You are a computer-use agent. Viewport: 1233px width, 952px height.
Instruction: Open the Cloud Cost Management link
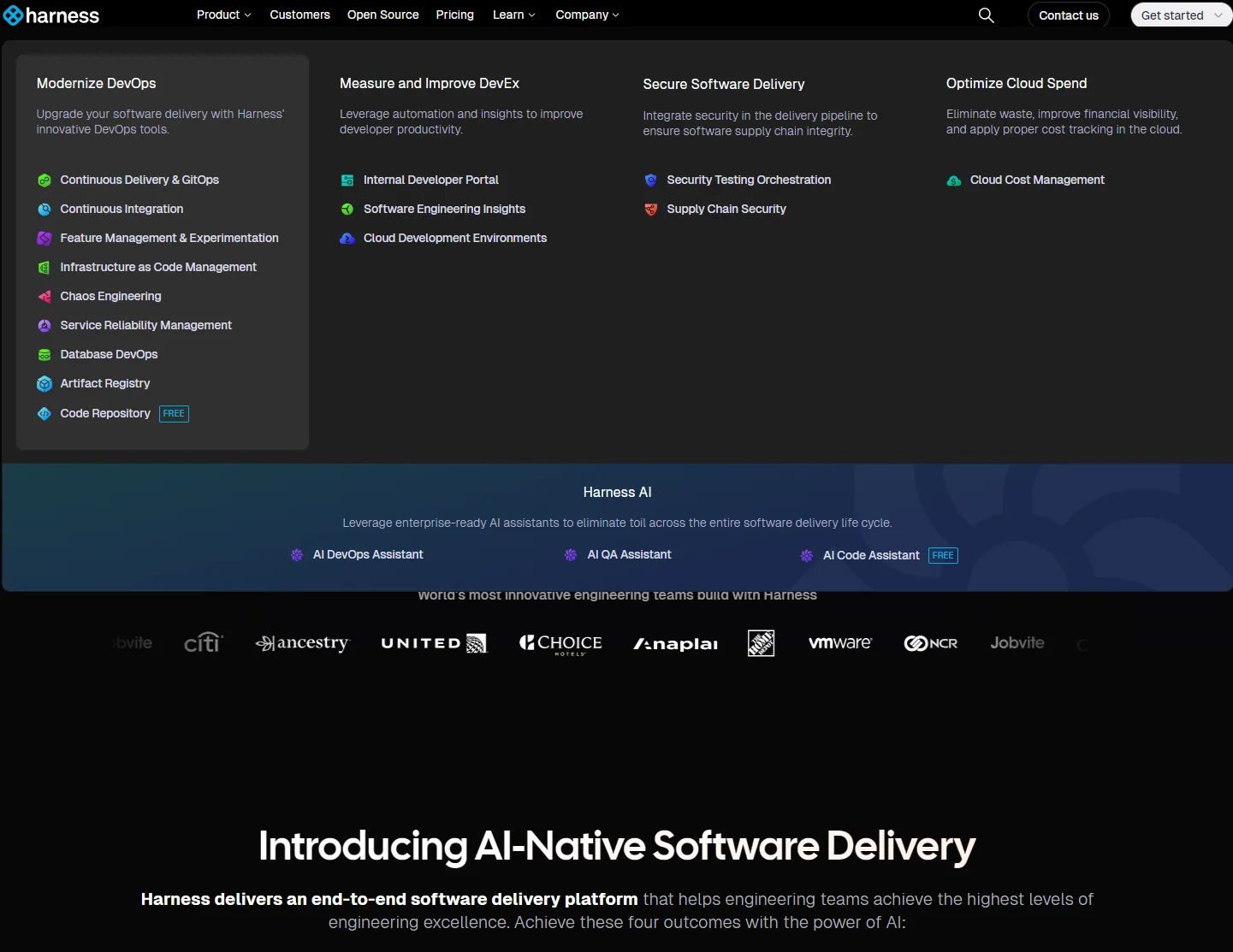(1037, 180)
